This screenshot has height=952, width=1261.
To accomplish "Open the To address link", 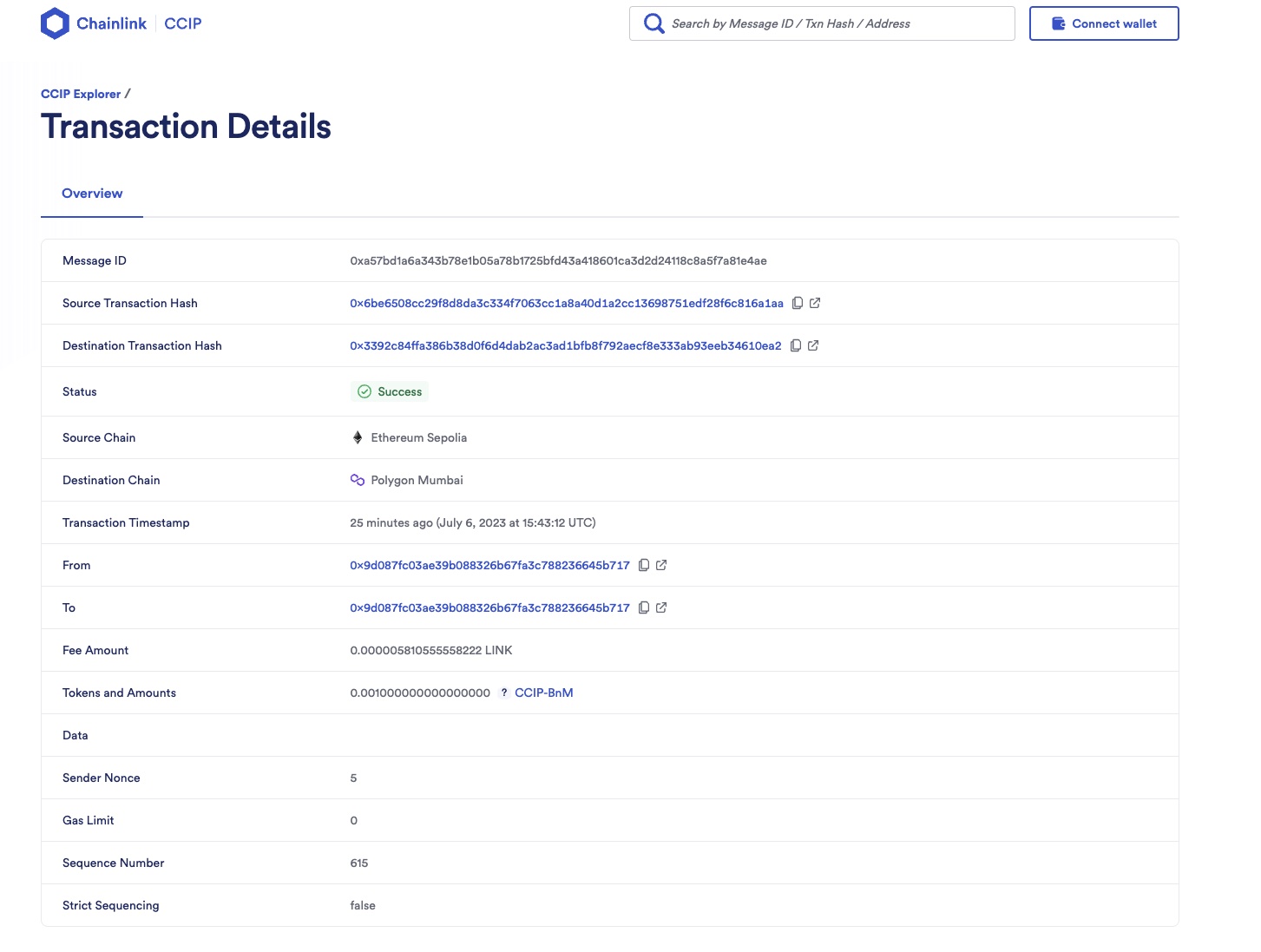I will tap(490, 607).
